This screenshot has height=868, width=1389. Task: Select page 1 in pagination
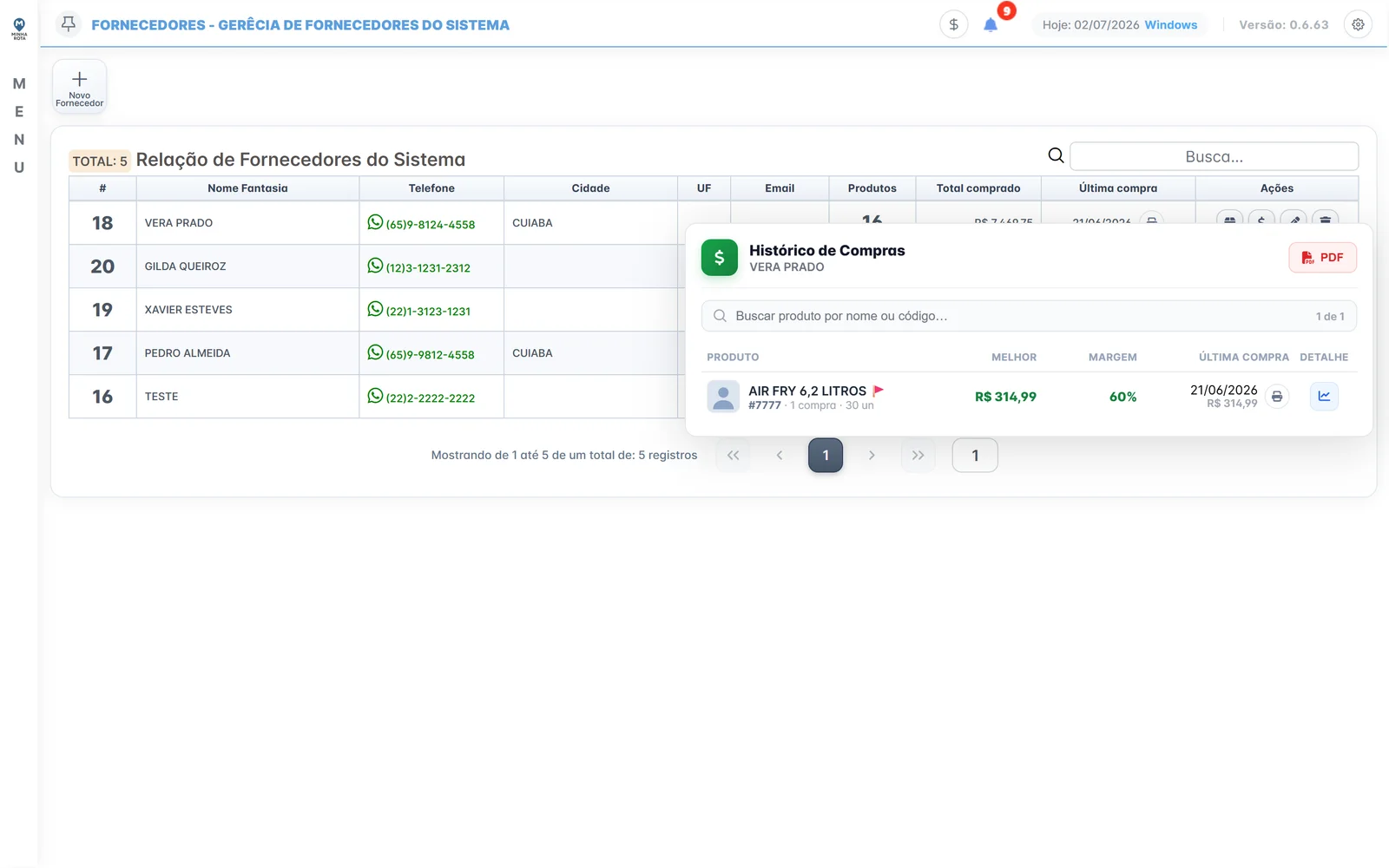[826, 455]
